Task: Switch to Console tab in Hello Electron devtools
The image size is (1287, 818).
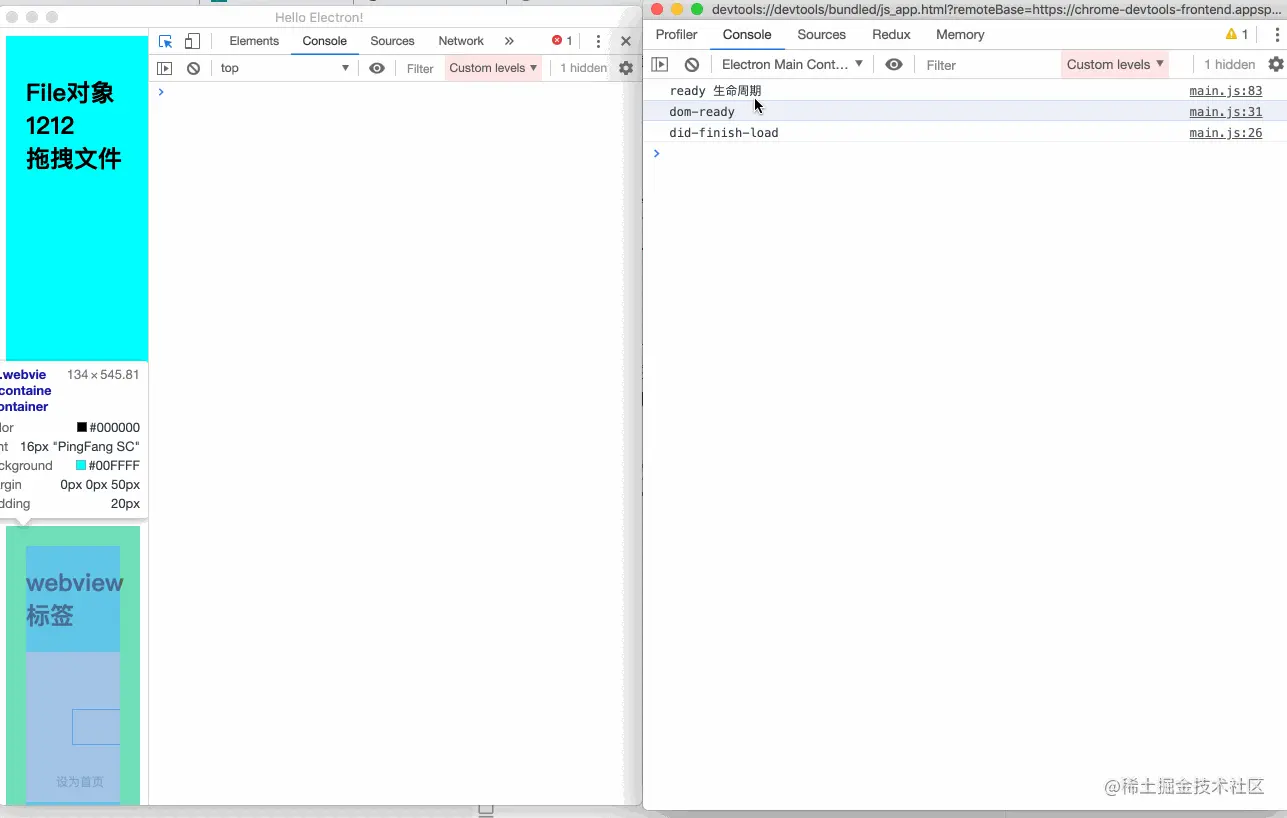Action: (325, 41)
